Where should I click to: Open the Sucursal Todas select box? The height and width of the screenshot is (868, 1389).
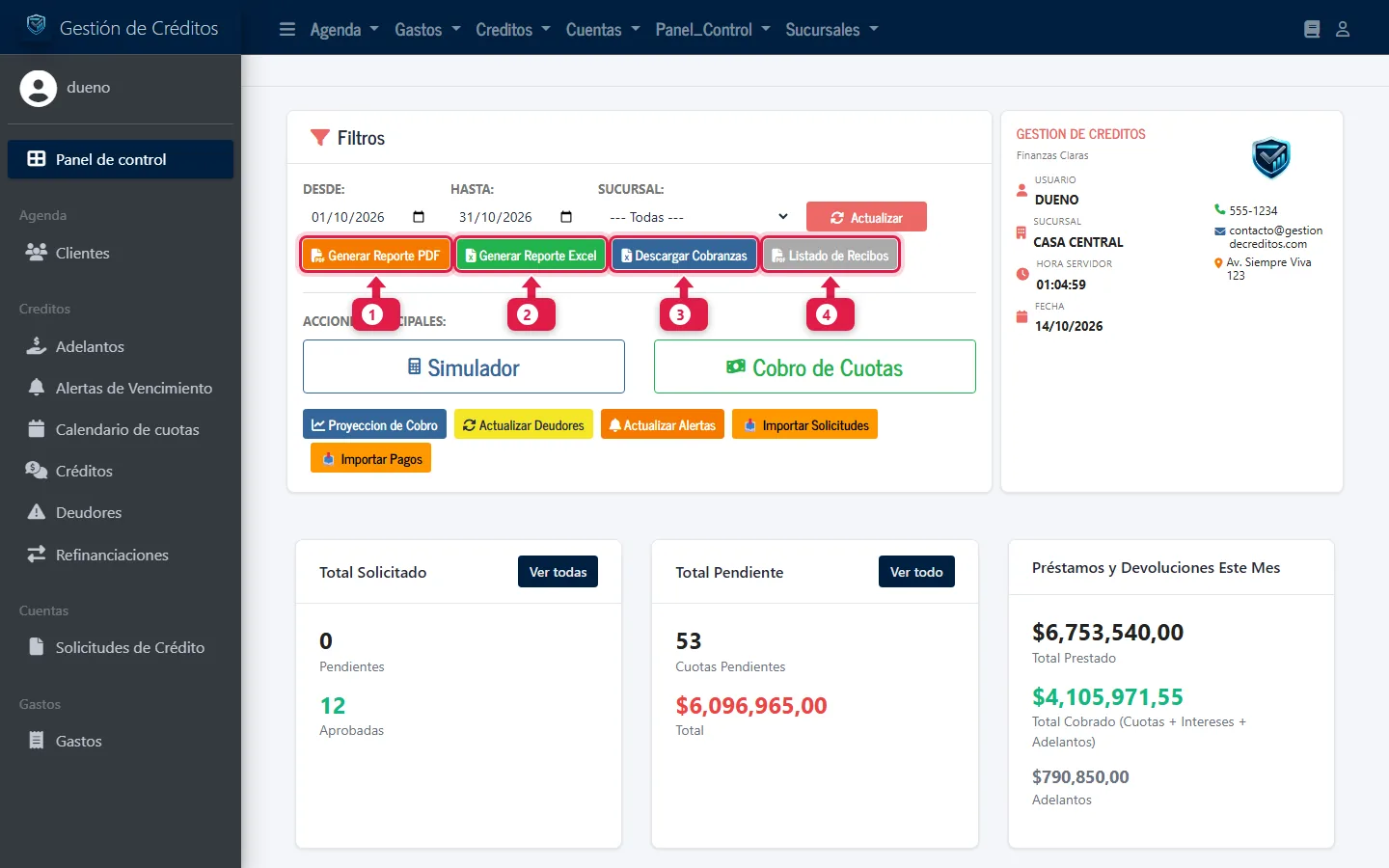click(x=697, y=217)
